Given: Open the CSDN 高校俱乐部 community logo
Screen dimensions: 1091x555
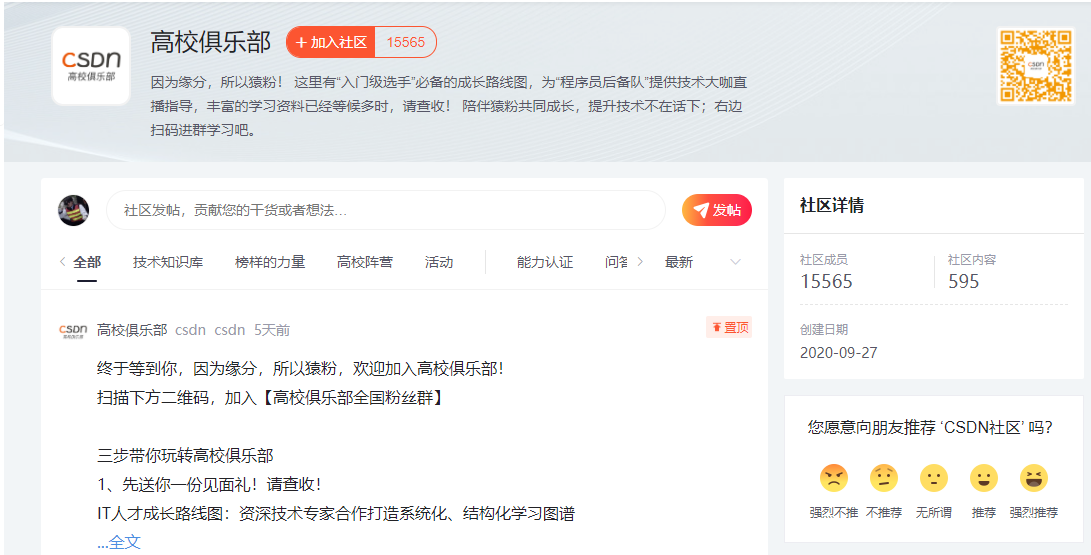Looking at the screenshot, I should tap(90, 66).
